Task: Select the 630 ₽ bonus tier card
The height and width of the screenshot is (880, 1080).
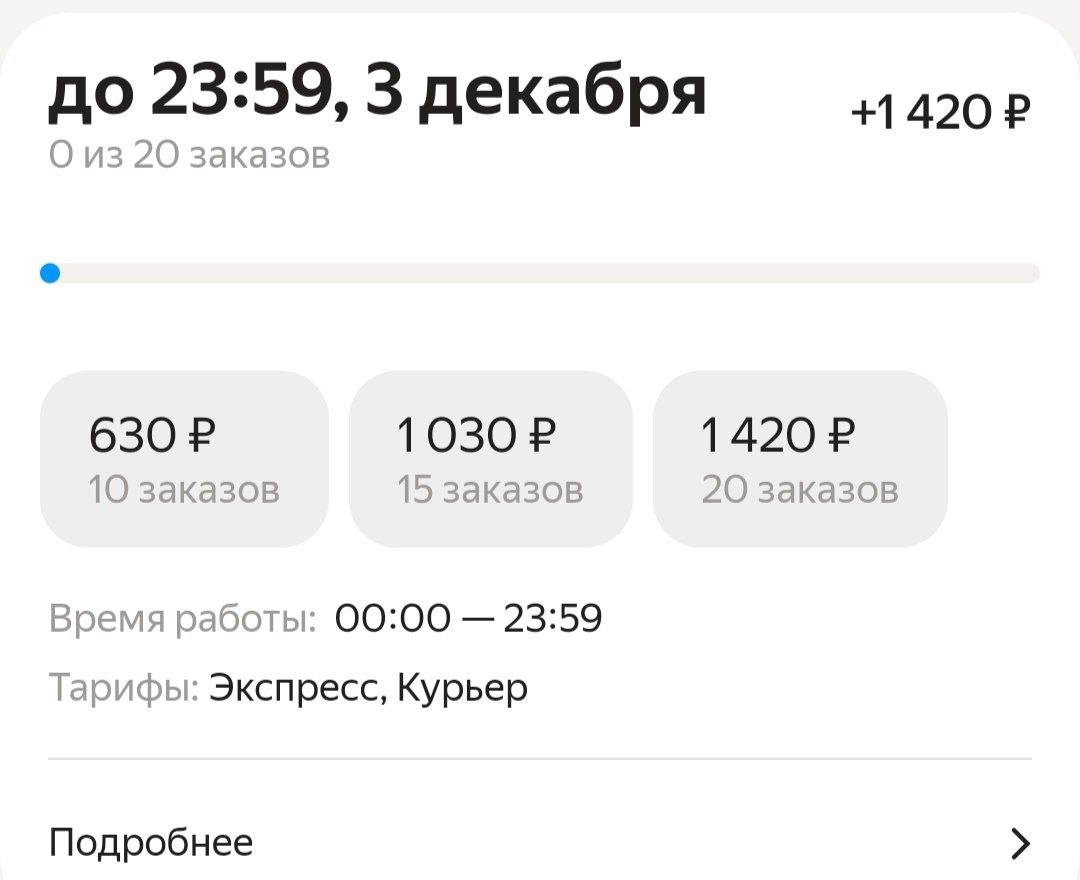Action: (x=184, y=459)
